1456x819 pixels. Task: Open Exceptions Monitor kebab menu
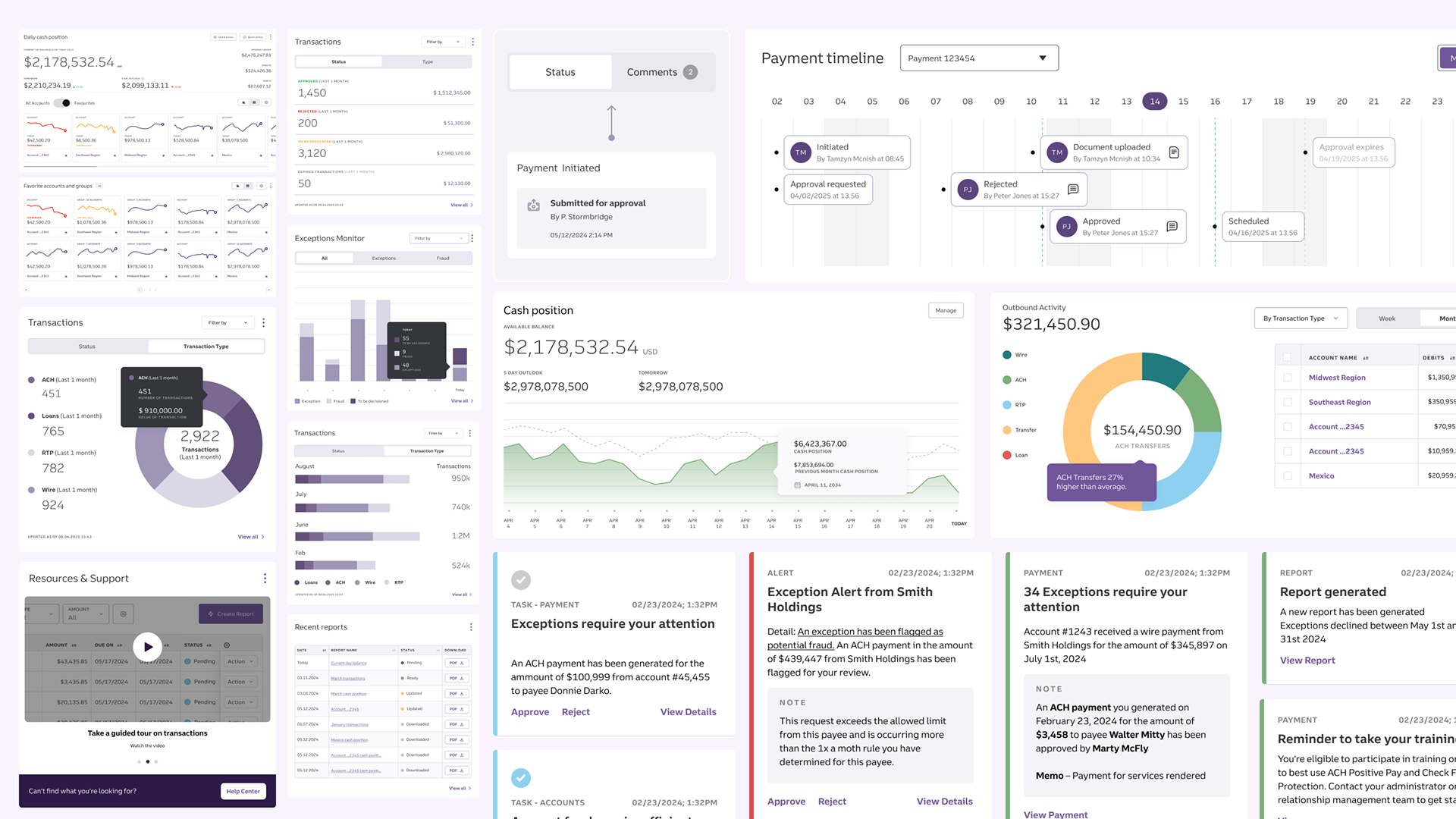point(472,238)
